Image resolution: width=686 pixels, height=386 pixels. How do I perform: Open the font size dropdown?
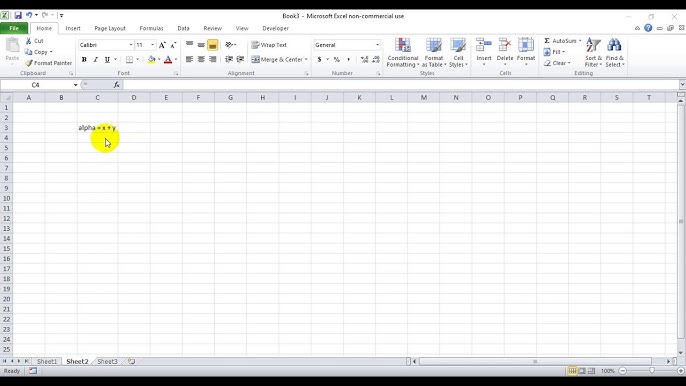(152, 45)
